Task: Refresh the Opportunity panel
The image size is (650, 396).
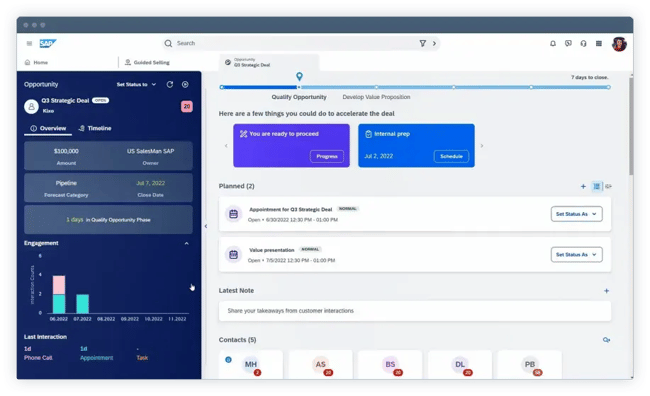Action: (170, 84)
